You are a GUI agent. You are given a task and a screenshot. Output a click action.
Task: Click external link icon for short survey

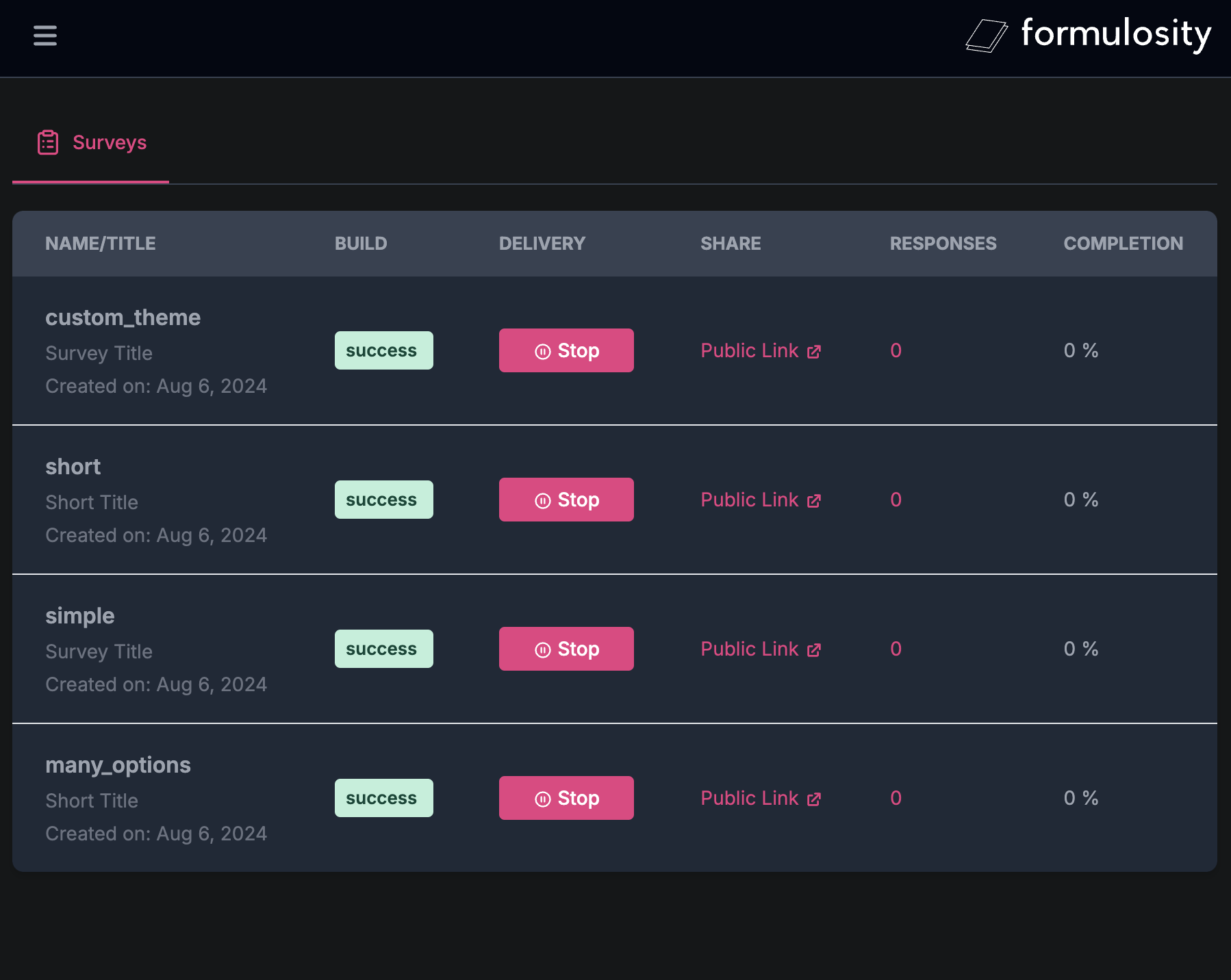point(814,501)
